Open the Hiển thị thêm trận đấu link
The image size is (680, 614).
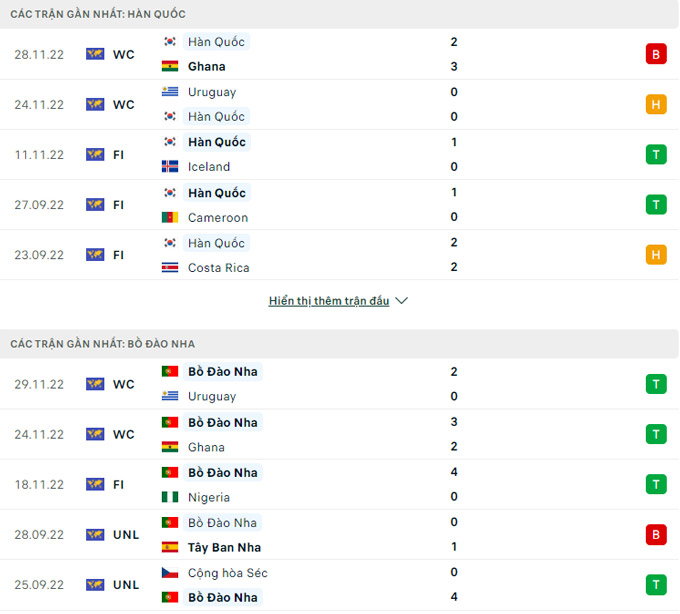(x=329, y=301)
